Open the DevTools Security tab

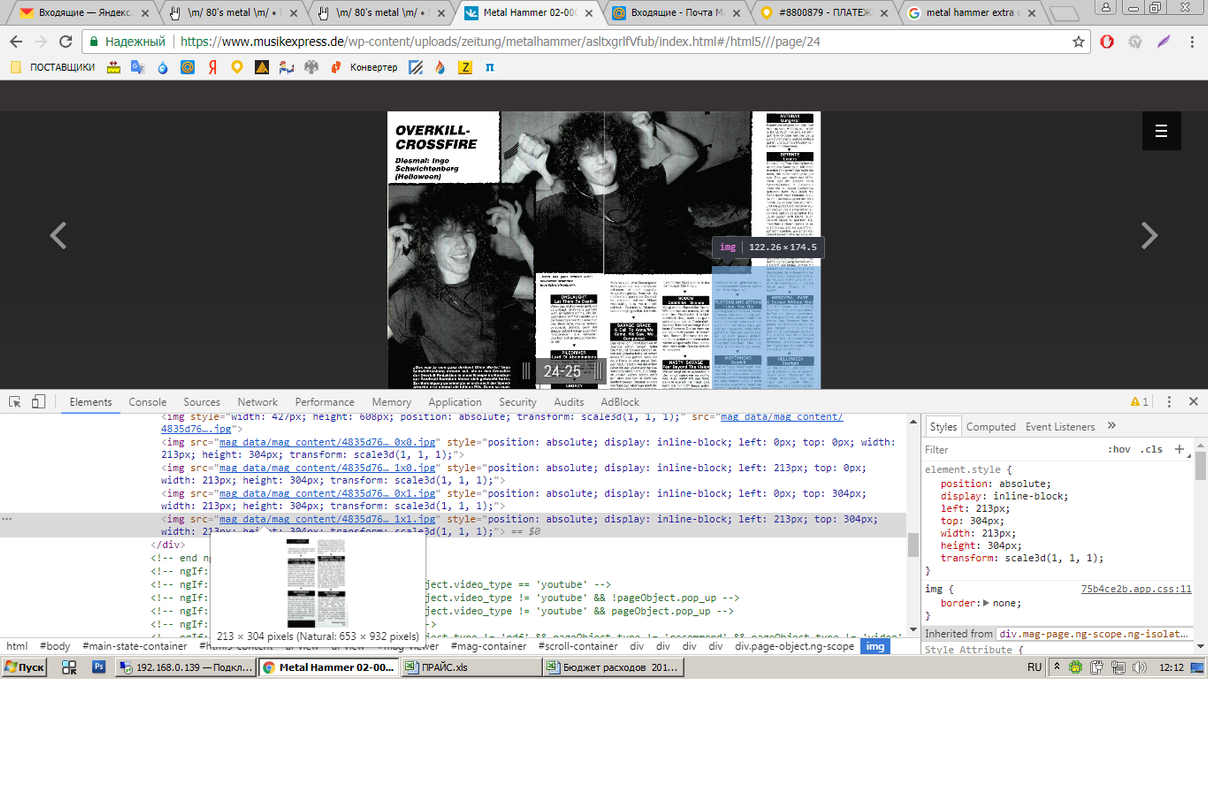[518, 402]
